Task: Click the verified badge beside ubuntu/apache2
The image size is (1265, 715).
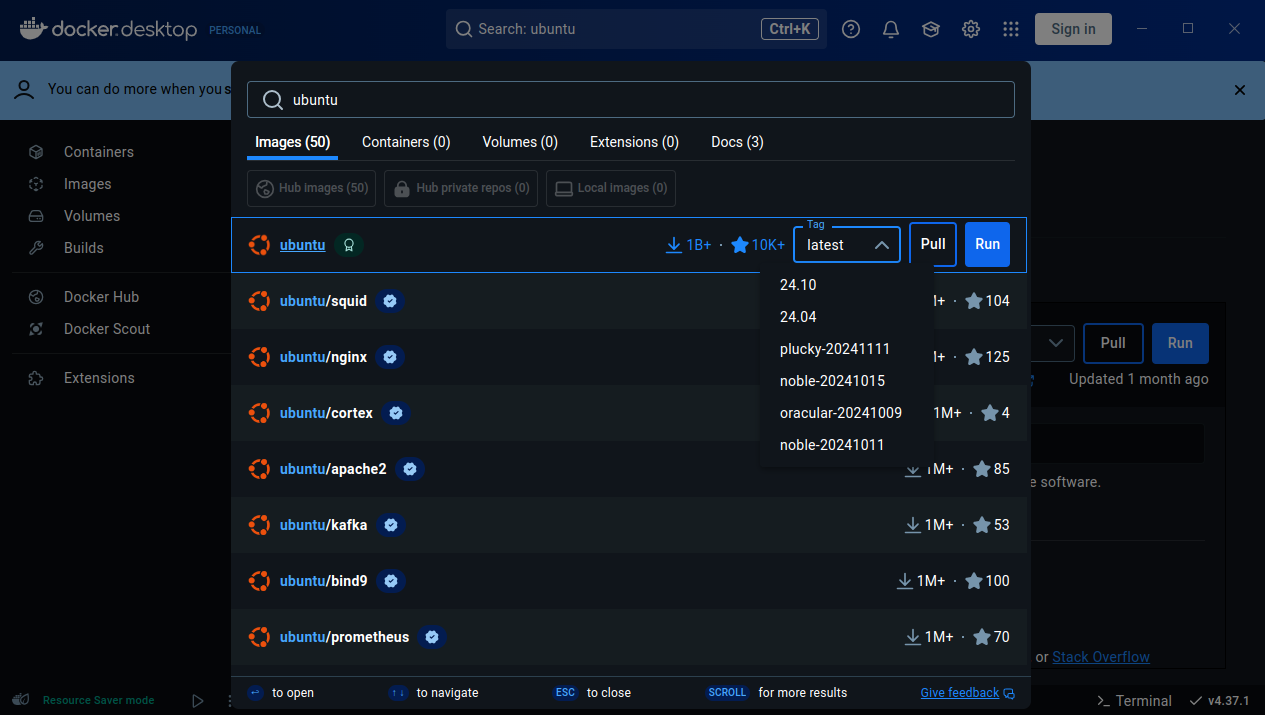Action: 409,469
